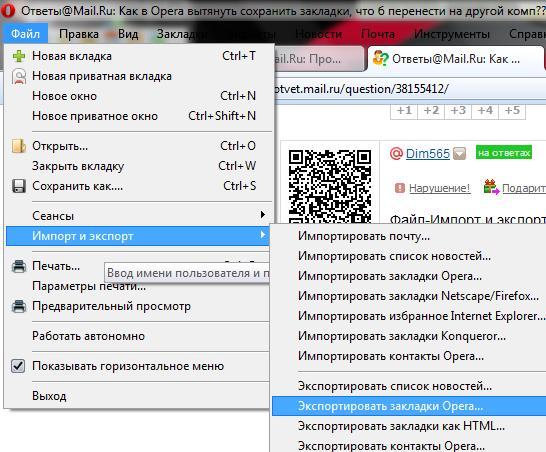546x452 pixels.
Task: Click the envelope icon next to Dim565
Action: click(459, 153)
